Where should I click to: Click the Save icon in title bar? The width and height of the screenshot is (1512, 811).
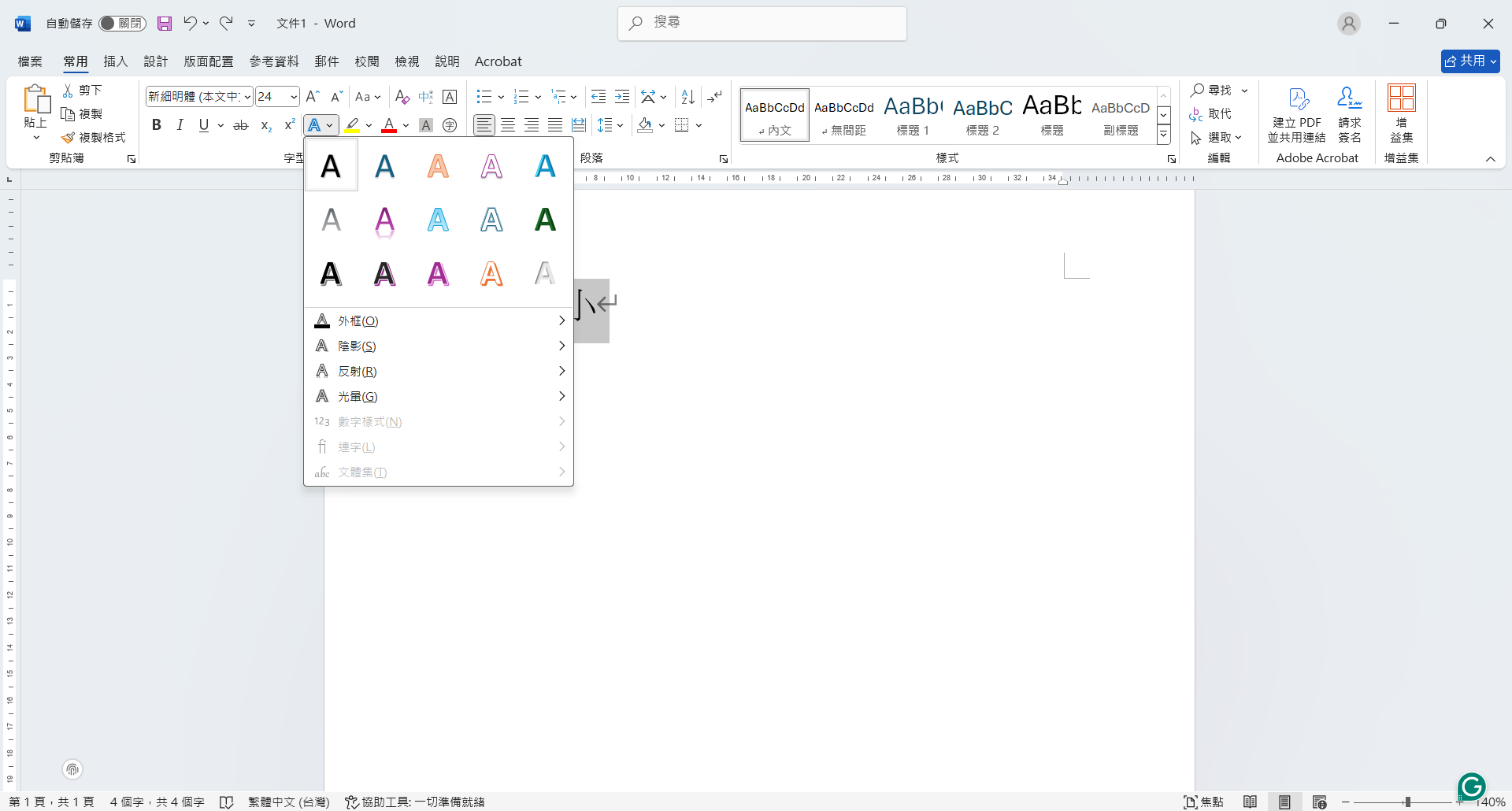pyautogui.click(x=164, y=24)
